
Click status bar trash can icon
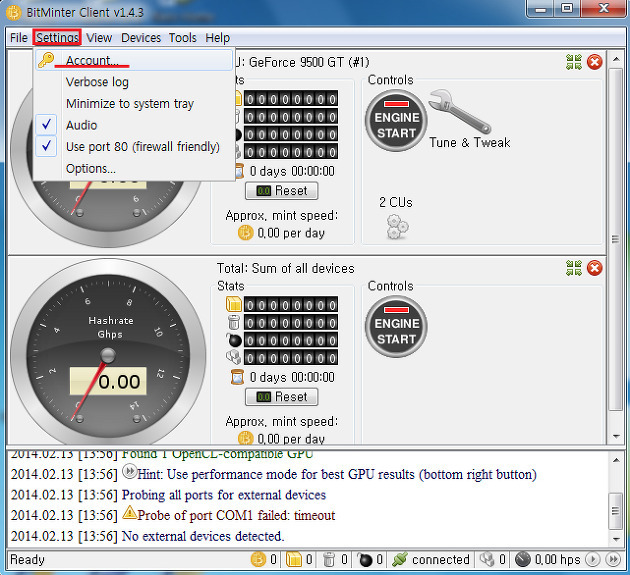(329, 559)
